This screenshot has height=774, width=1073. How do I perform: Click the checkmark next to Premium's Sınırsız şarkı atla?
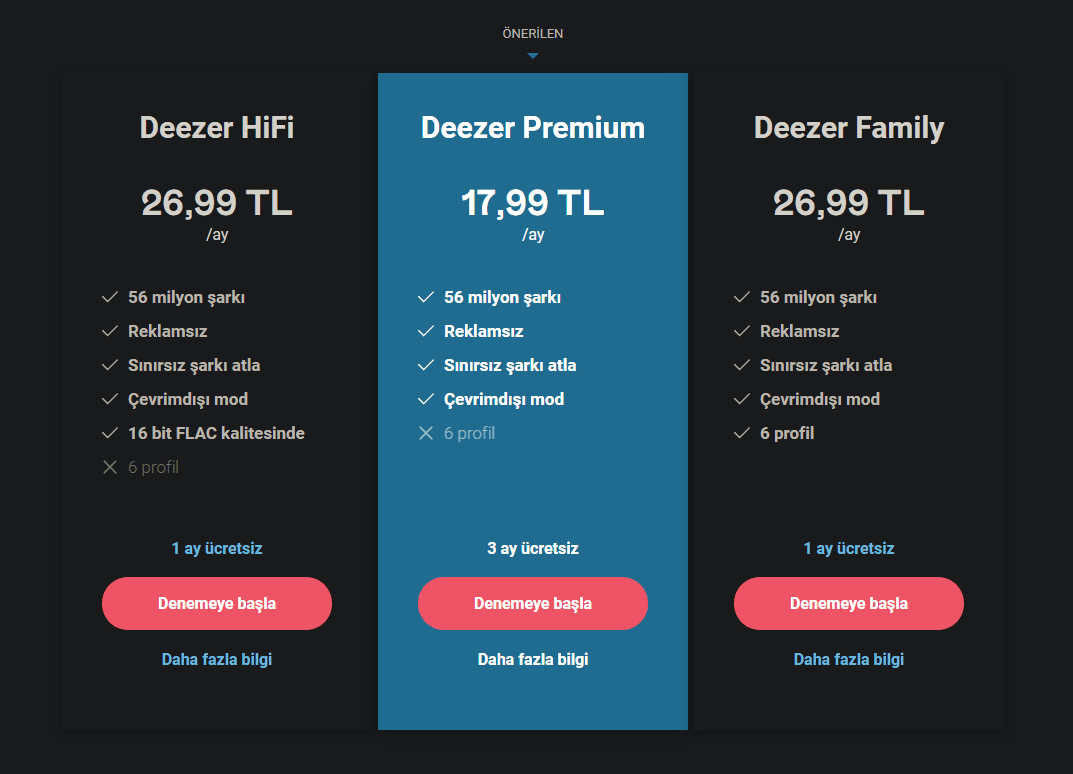click(x=426, y=365)
